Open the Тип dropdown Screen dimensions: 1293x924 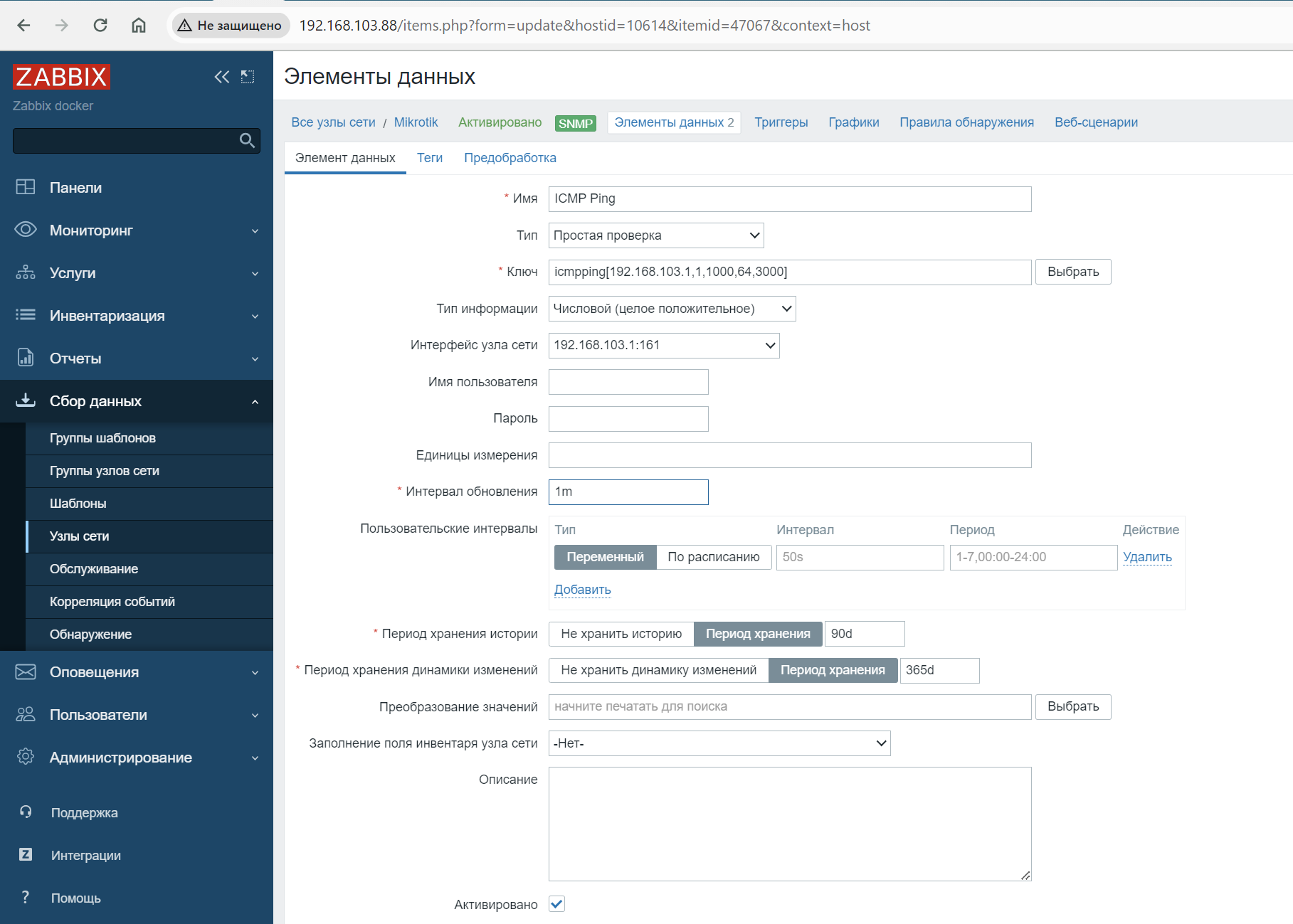coord(655,235)
